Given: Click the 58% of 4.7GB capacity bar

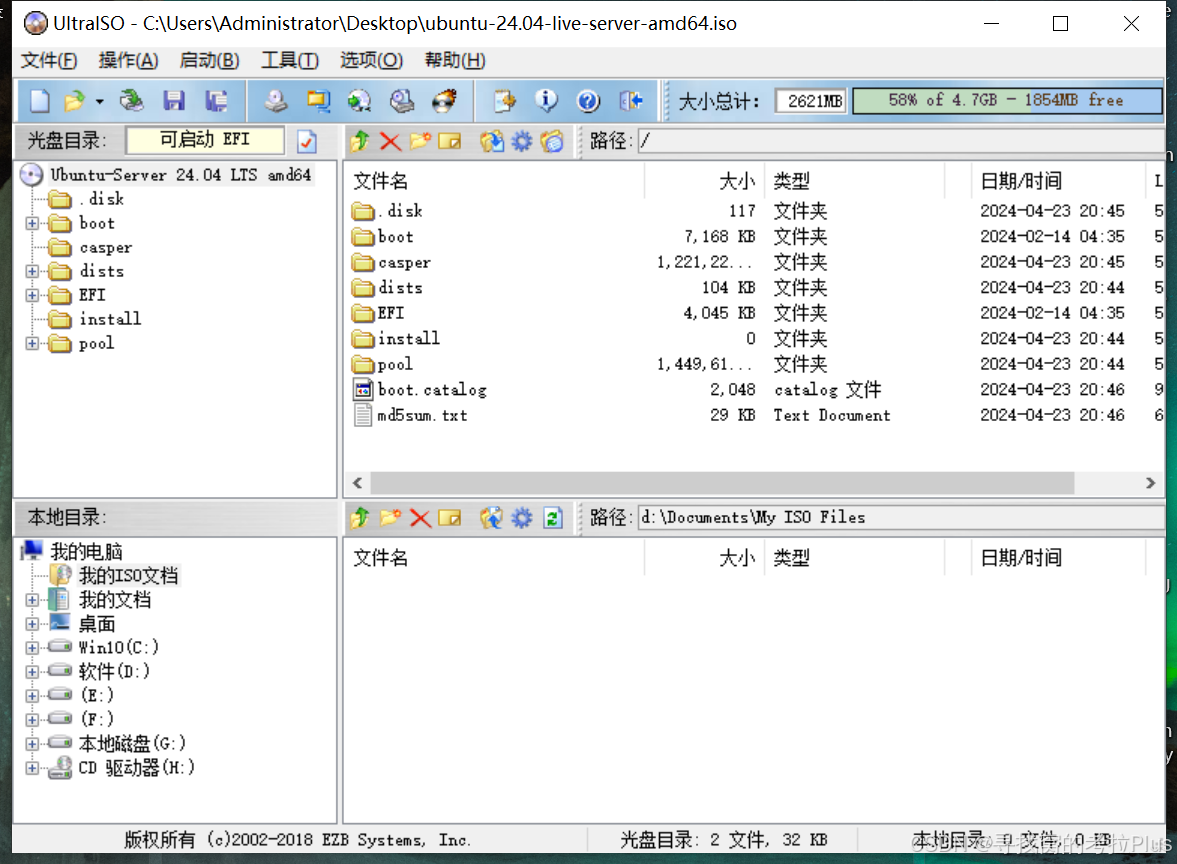Looking at the screenshot, I should 1007,101.
